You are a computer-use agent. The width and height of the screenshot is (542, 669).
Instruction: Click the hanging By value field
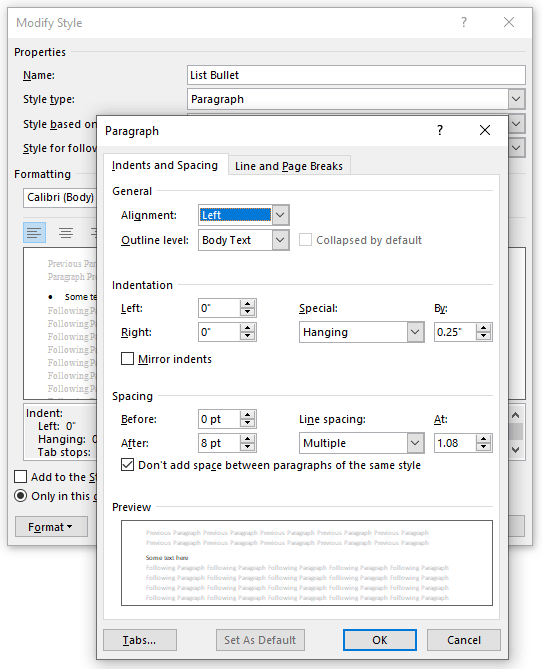pos(455,332)
